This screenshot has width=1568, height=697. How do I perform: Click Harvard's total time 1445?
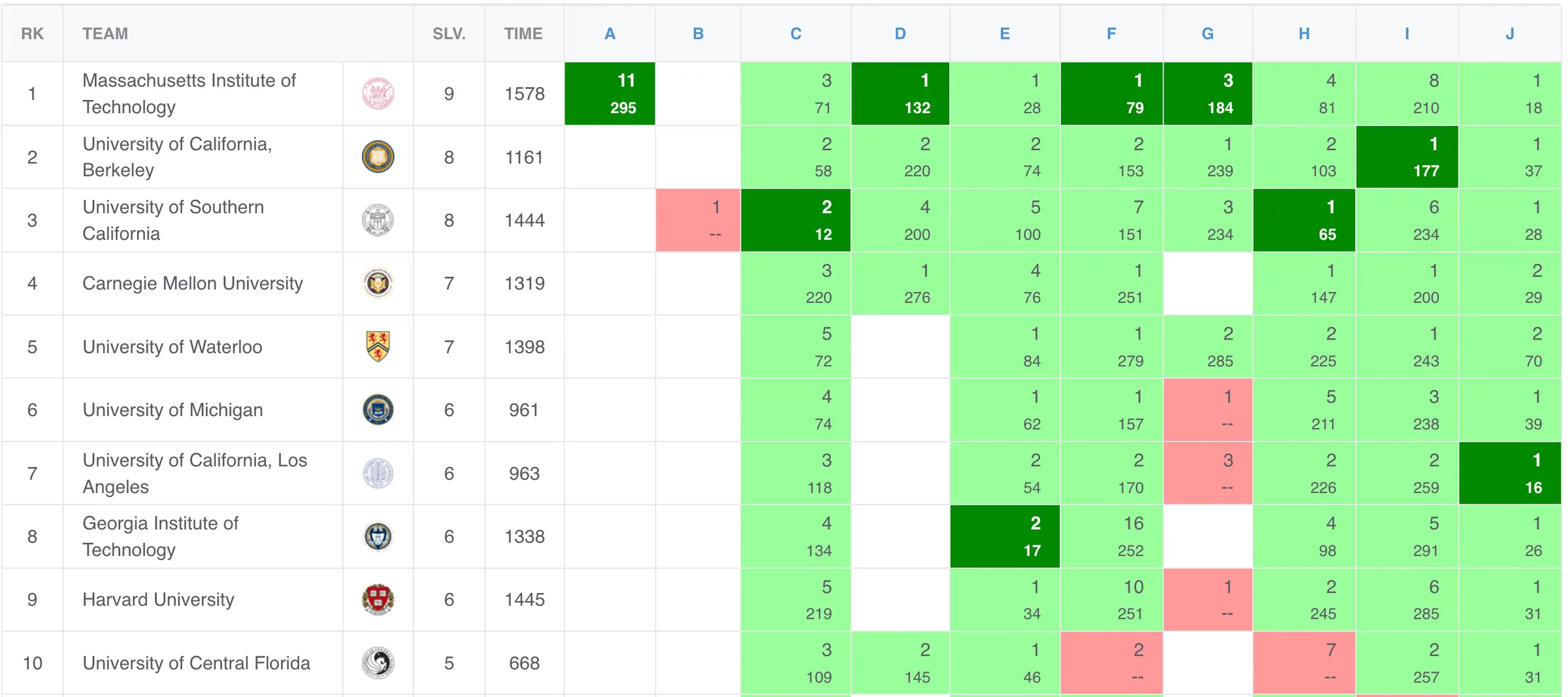pyautogui.click(x=525, y=600)
